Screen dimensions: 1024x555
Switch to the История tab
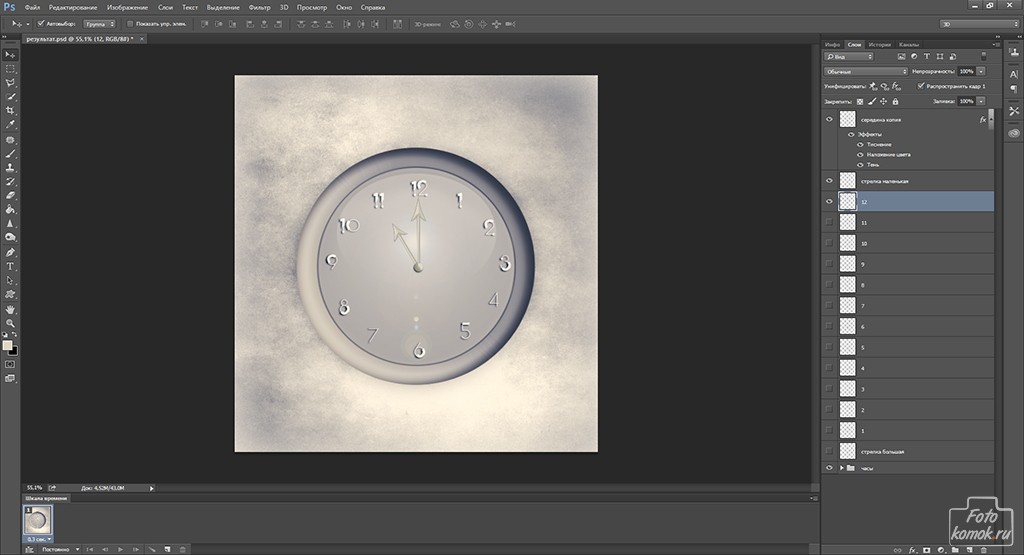879,45
